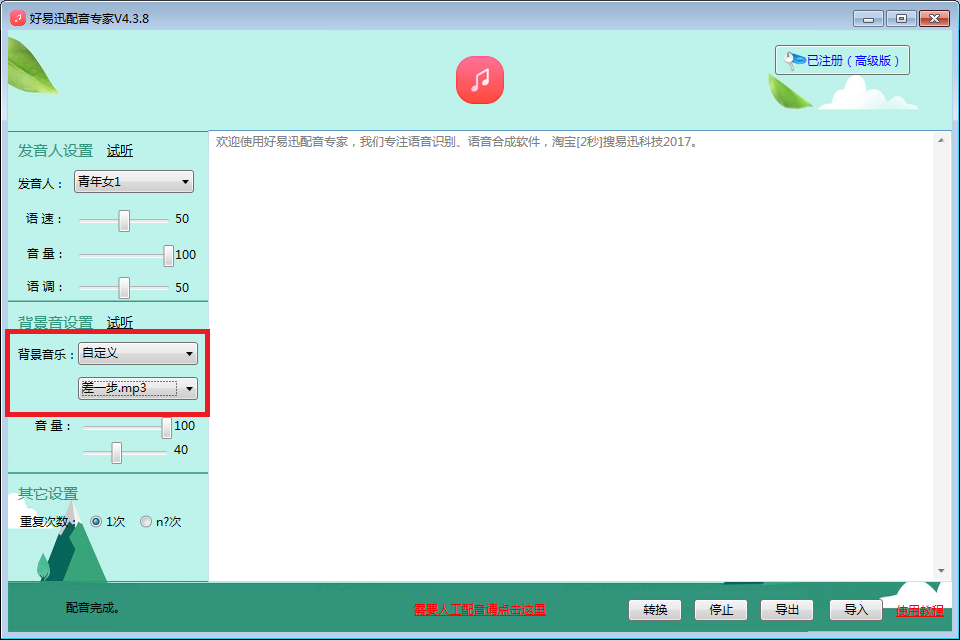This screenshot has height=640, width=960.
Task: Click the 语调 pitch slider handle
Action: click(x=124, y=288)
